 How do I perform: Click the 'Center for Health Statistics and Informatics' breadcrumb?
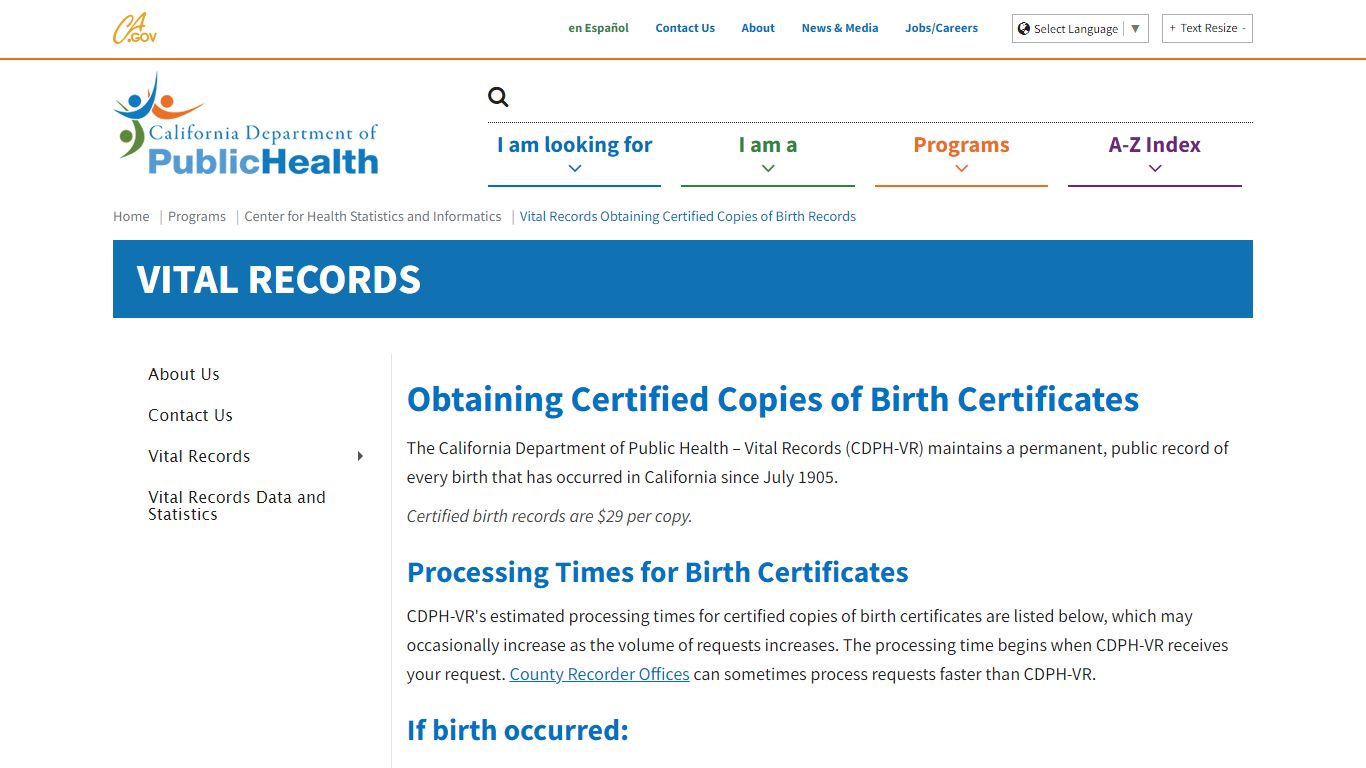click(372, 216)
